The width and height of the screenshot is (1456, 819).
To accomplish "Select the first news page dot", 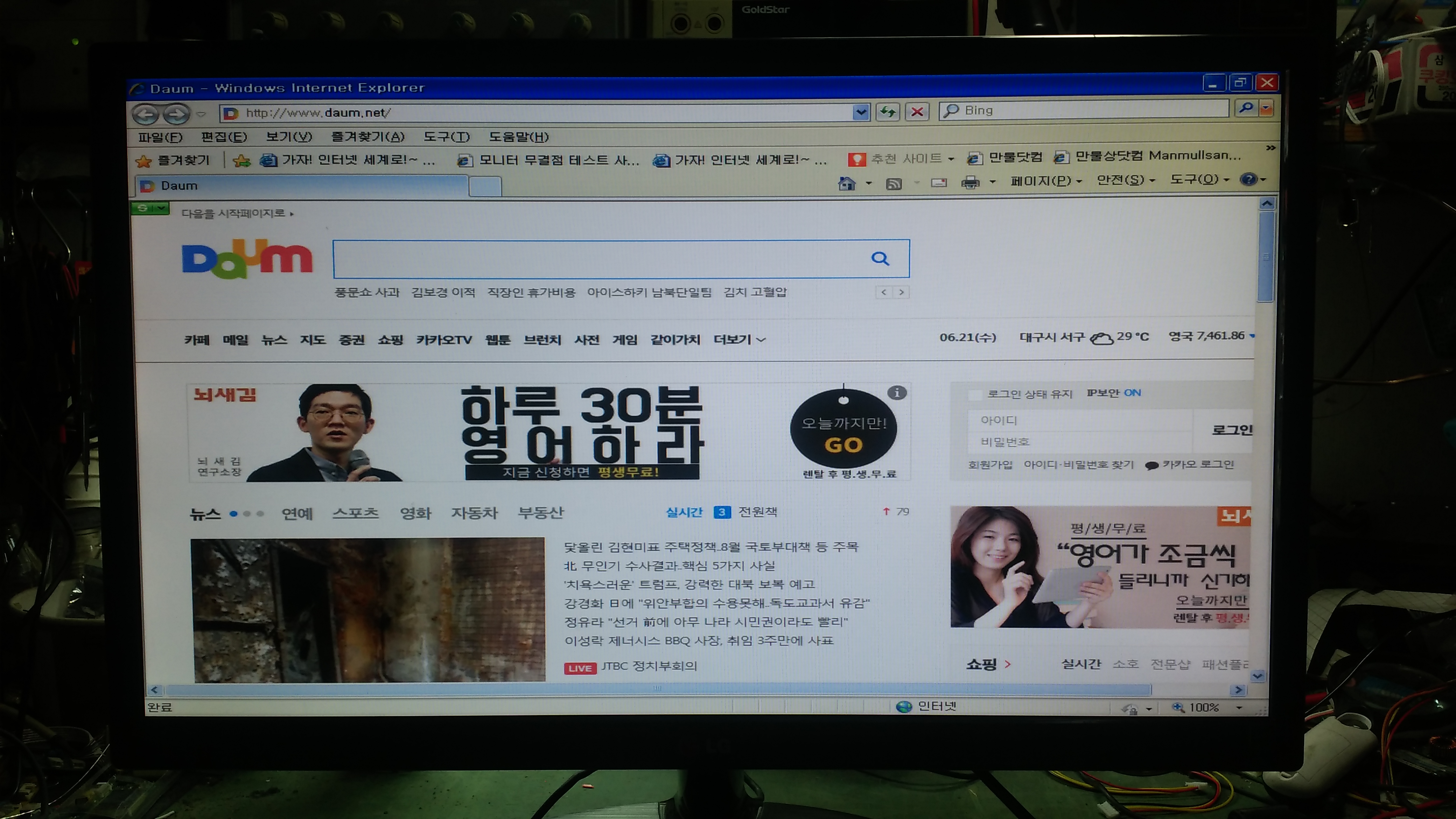I will pyautogui.click(x=233, y=514).
